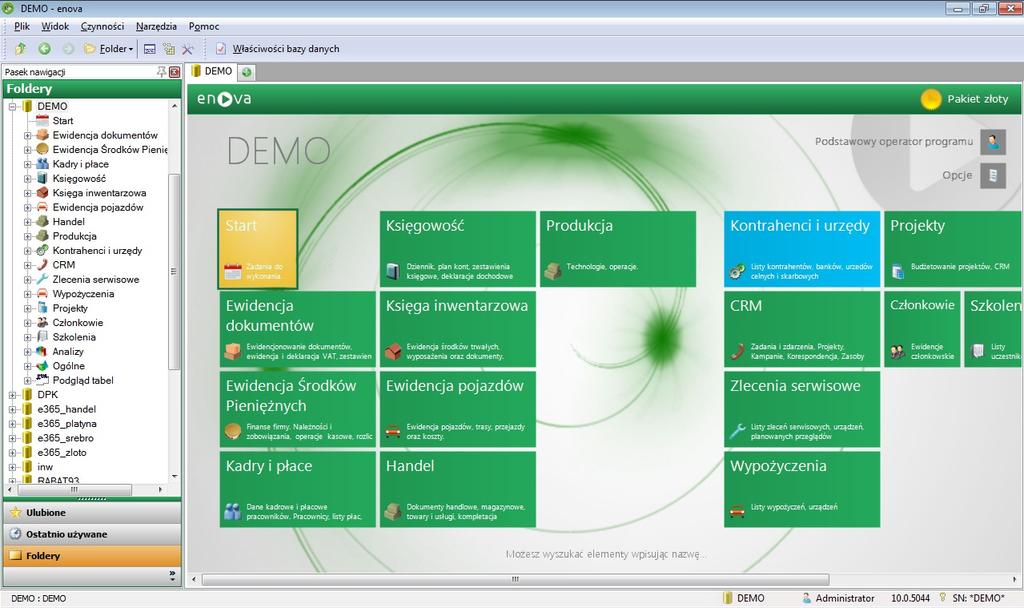Click the main horizontal scrollbar
Screen dimensions: 1024x608
pos(515,579)
